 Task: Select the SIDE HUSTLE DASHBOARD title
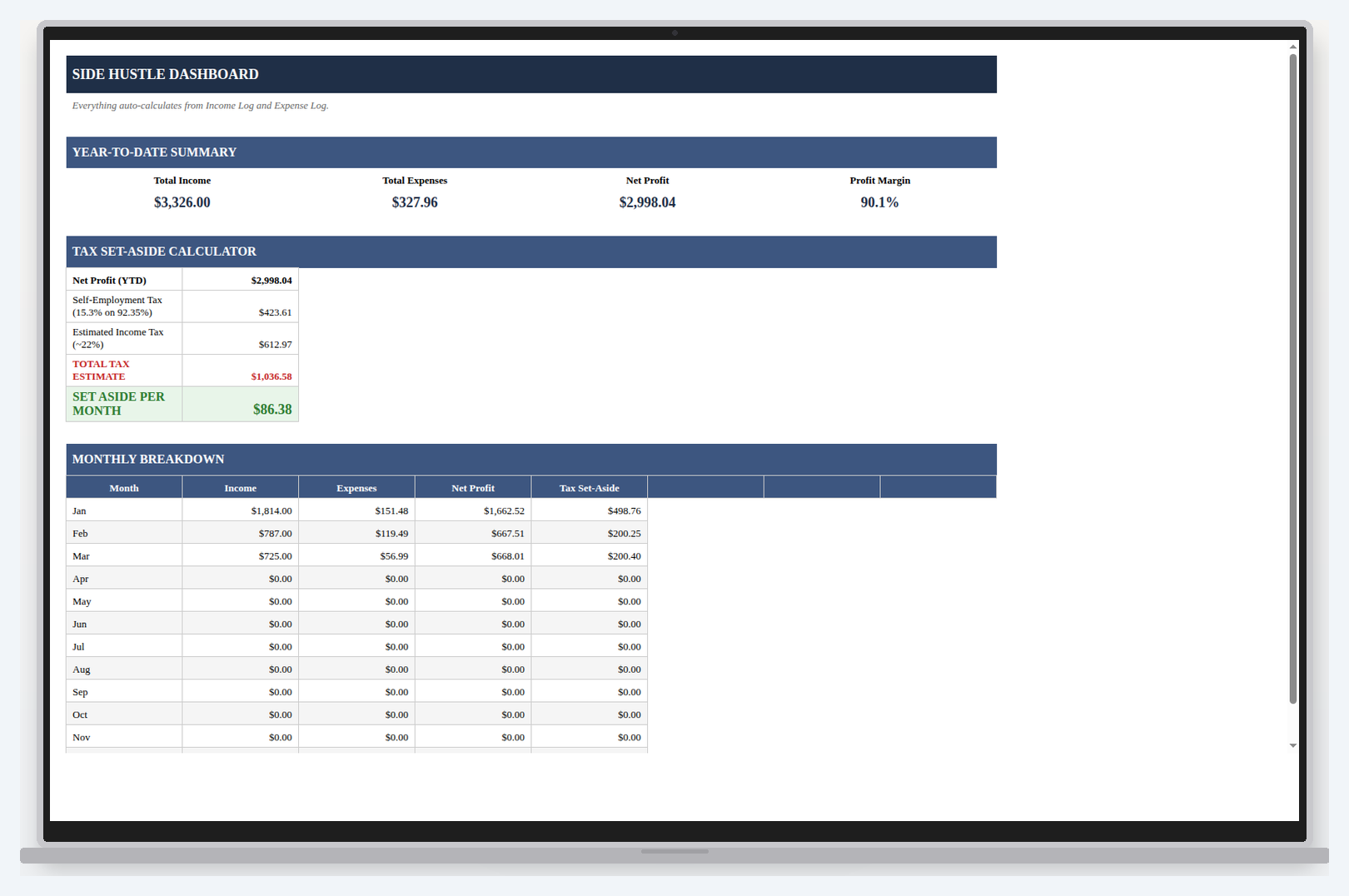pyautogui.click(x=165, y=74)
